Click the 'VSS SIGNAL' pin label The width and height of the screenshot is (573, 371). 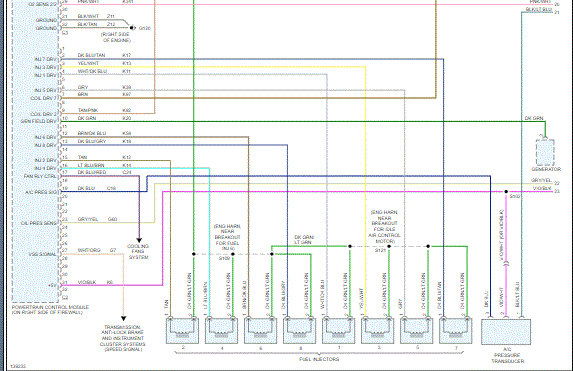pyautogui.click(x=43, y=254)
